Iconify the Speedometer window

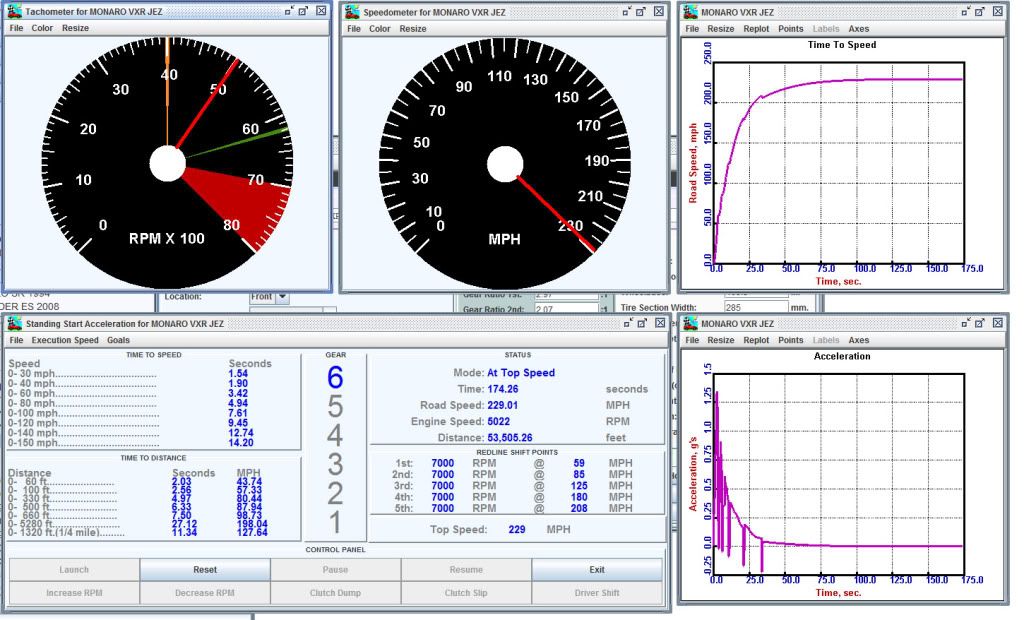[x=626, y=12]
